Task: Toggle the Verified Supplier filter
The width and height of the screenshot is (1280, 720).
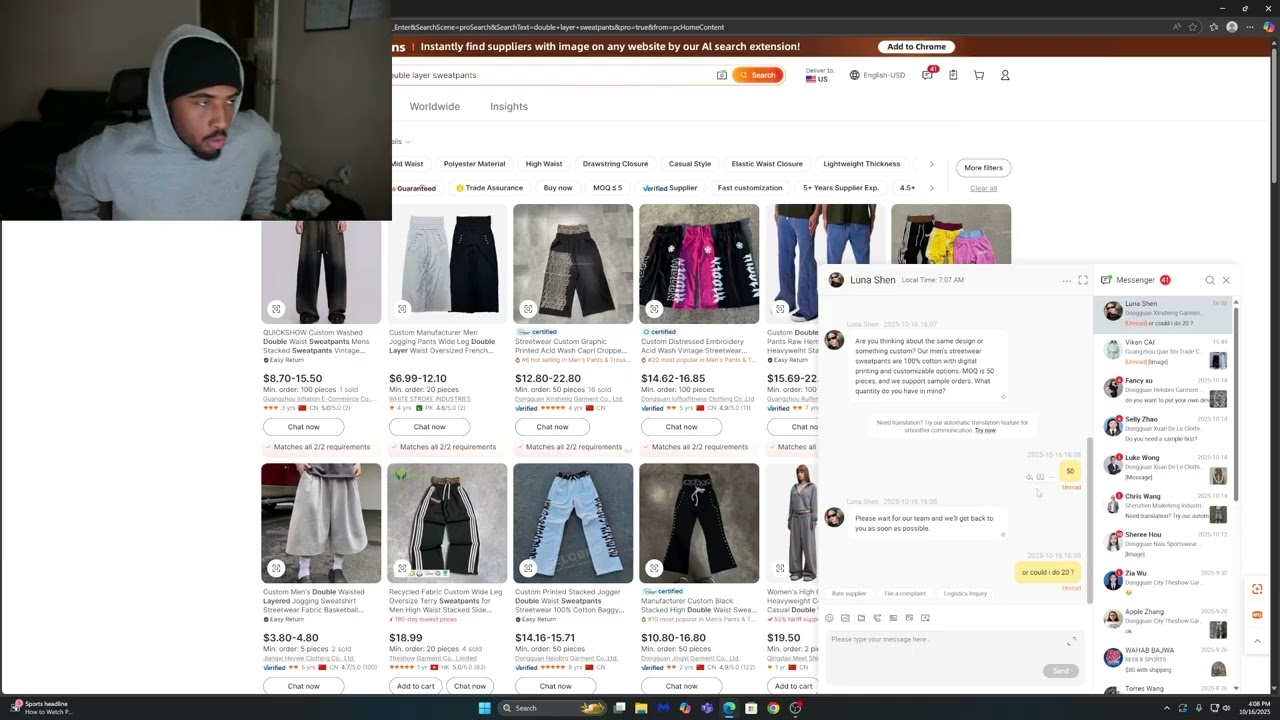Action: point(669,188)
